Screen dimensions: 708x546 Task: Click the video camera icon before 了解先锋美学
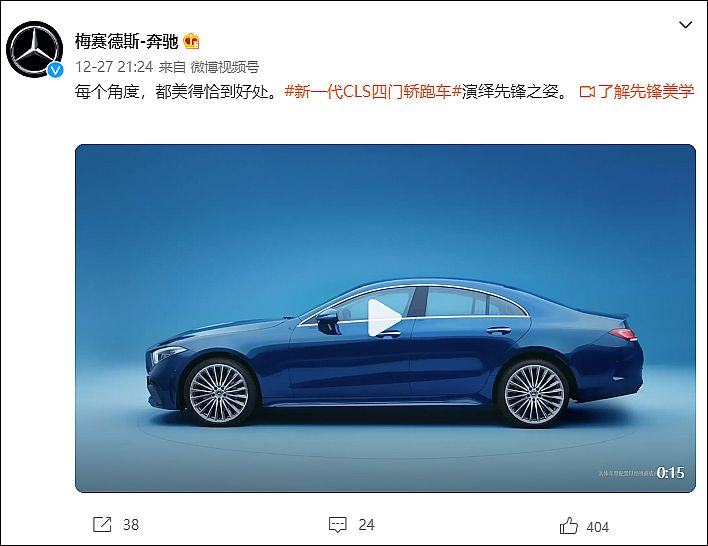[x=587, y=92]
